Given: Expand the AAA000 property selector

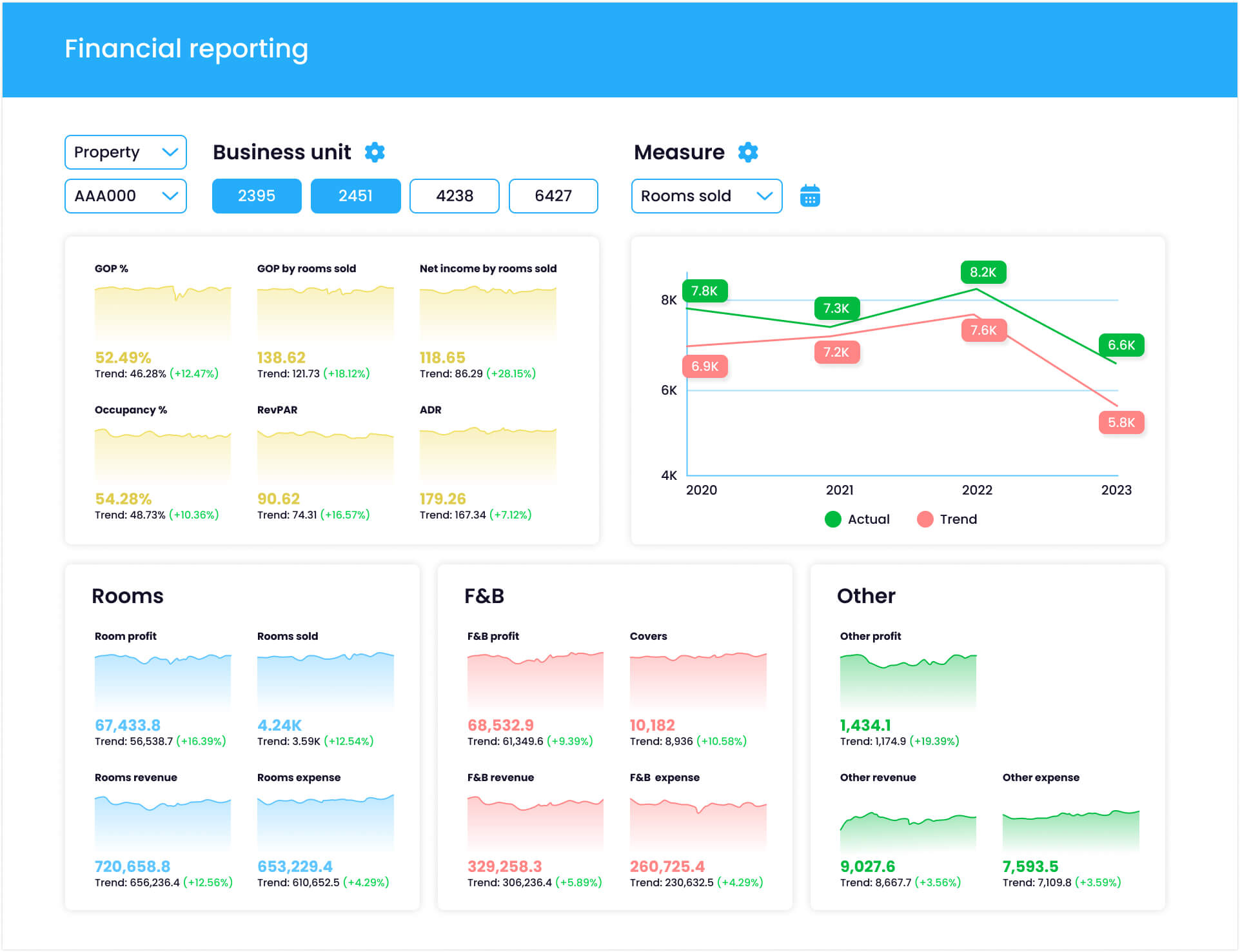Looking at the screenshot, I should point(126,196).
